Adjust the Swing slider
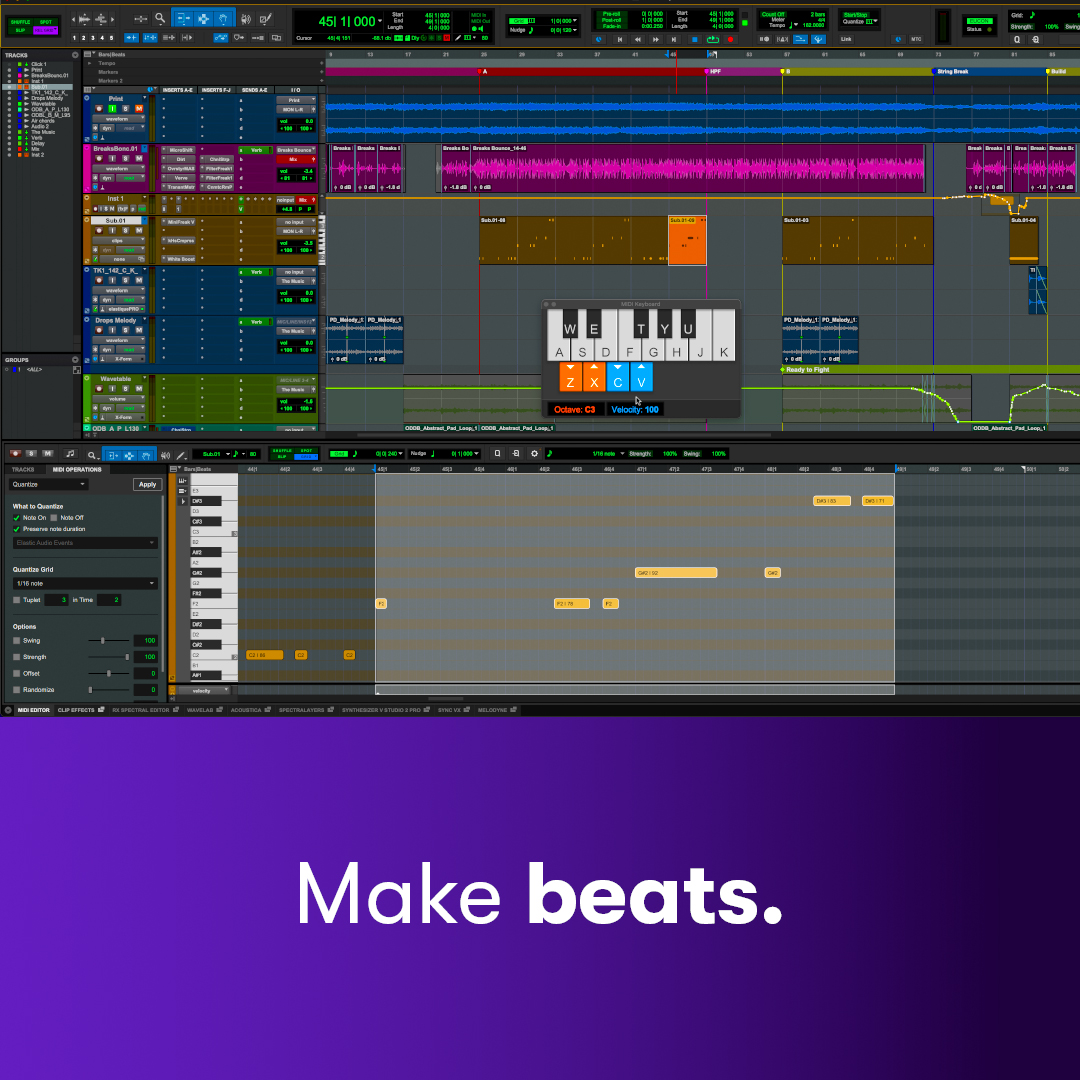 point(103,641)
